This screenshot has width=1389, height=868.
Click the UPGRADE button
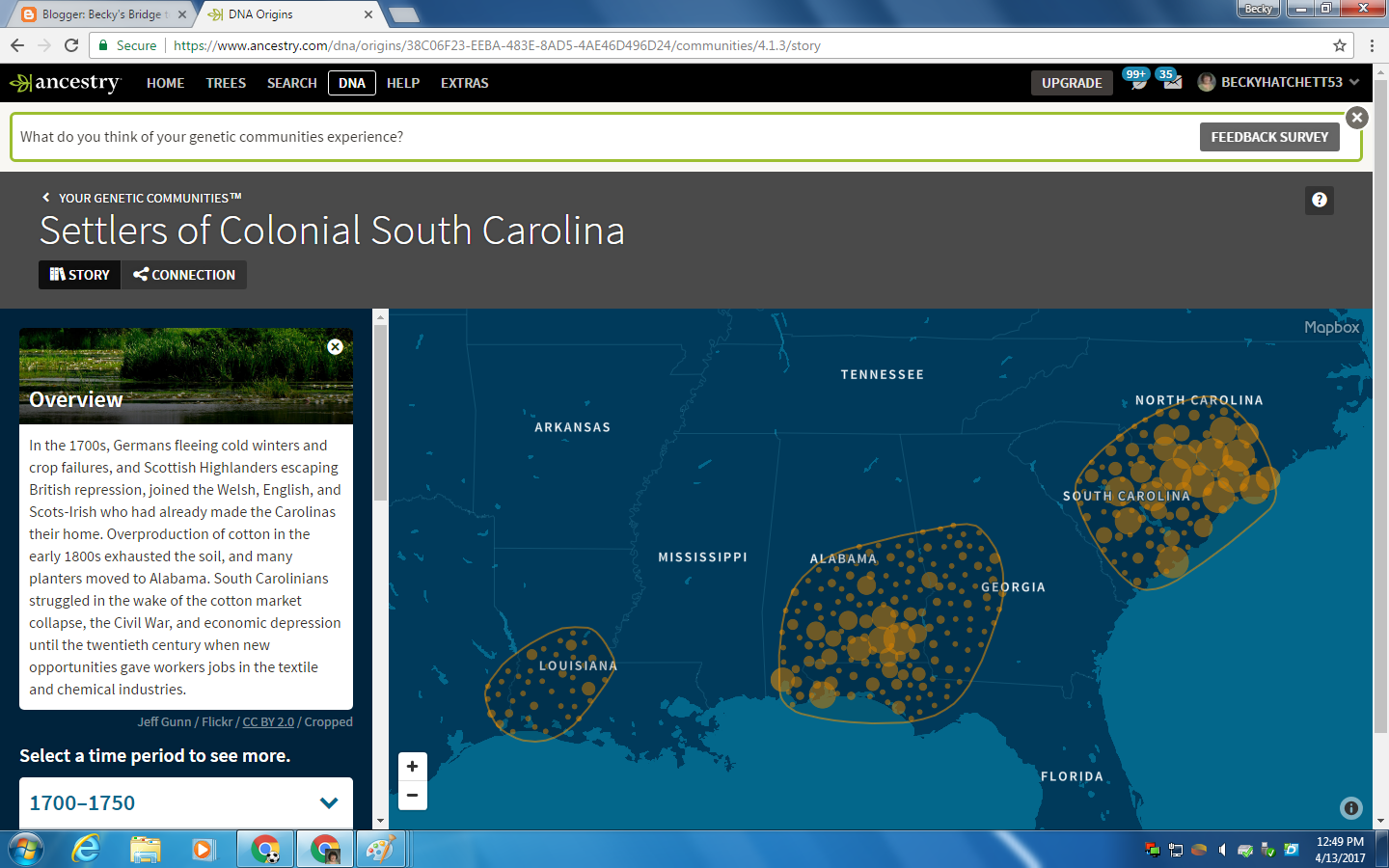(x=1072, y=83)
